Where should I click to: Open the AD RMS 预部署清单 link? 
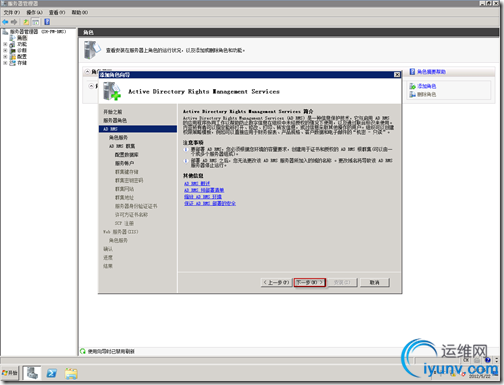[204, 190]
